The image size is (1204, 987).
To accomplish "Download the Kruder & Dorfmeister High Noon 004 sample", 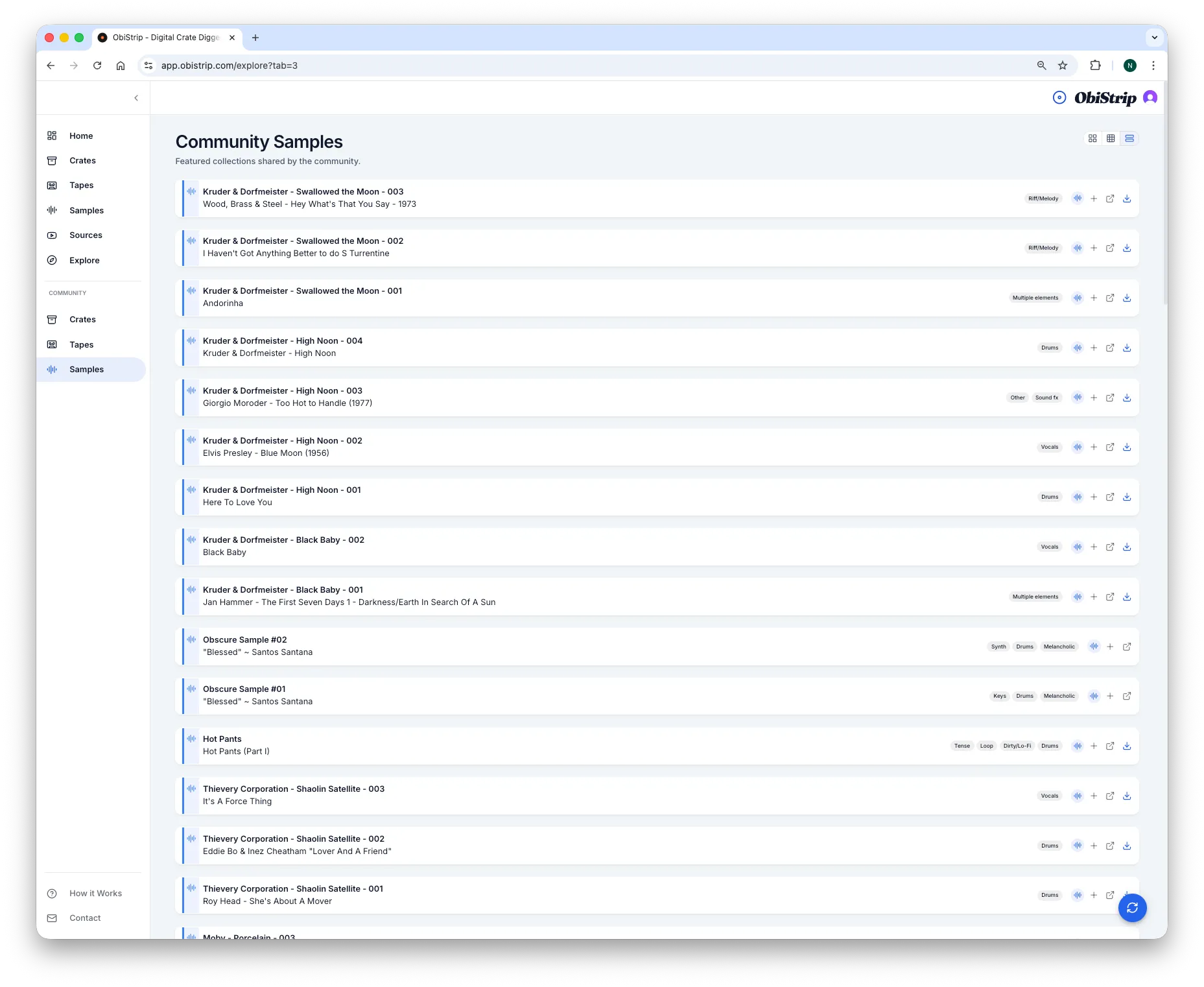I will [1127, 347].
